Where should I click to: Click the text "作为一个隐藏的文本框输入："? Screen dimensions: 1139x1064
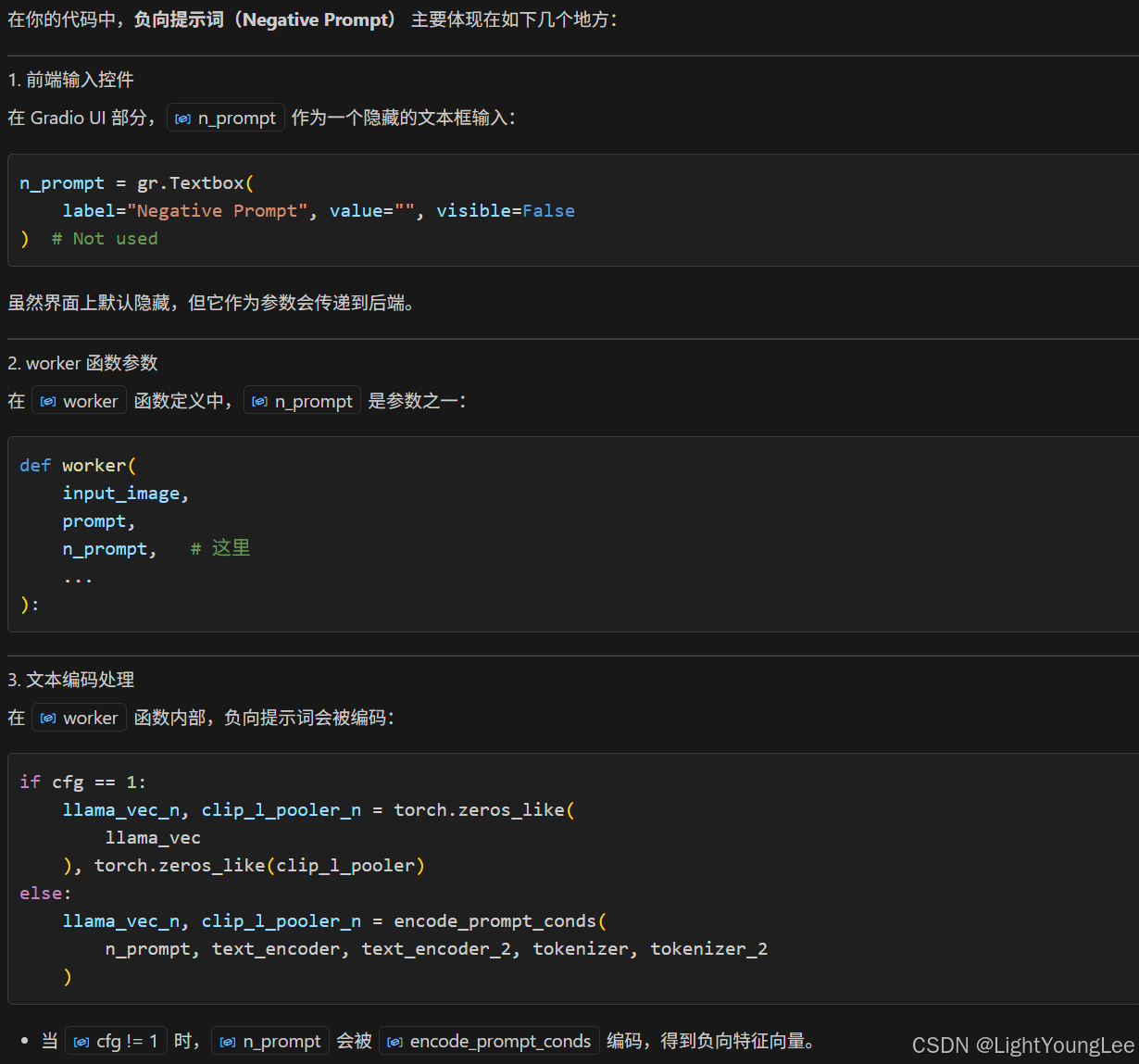pos(404,119)
